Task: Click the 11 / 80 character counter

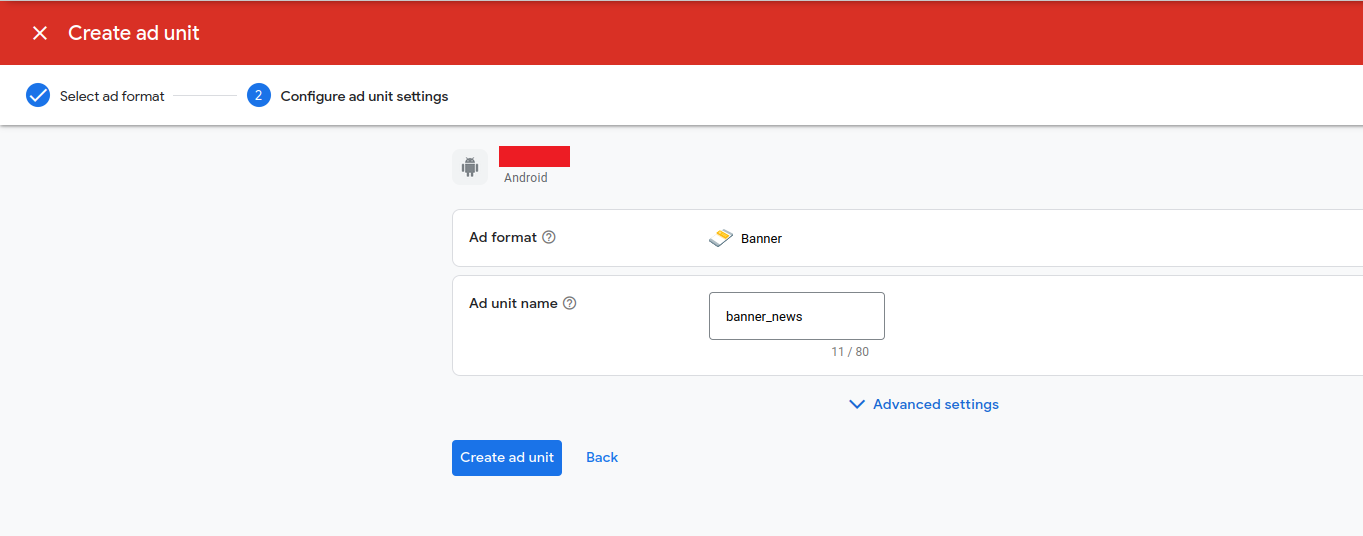Action: (849, 352)
